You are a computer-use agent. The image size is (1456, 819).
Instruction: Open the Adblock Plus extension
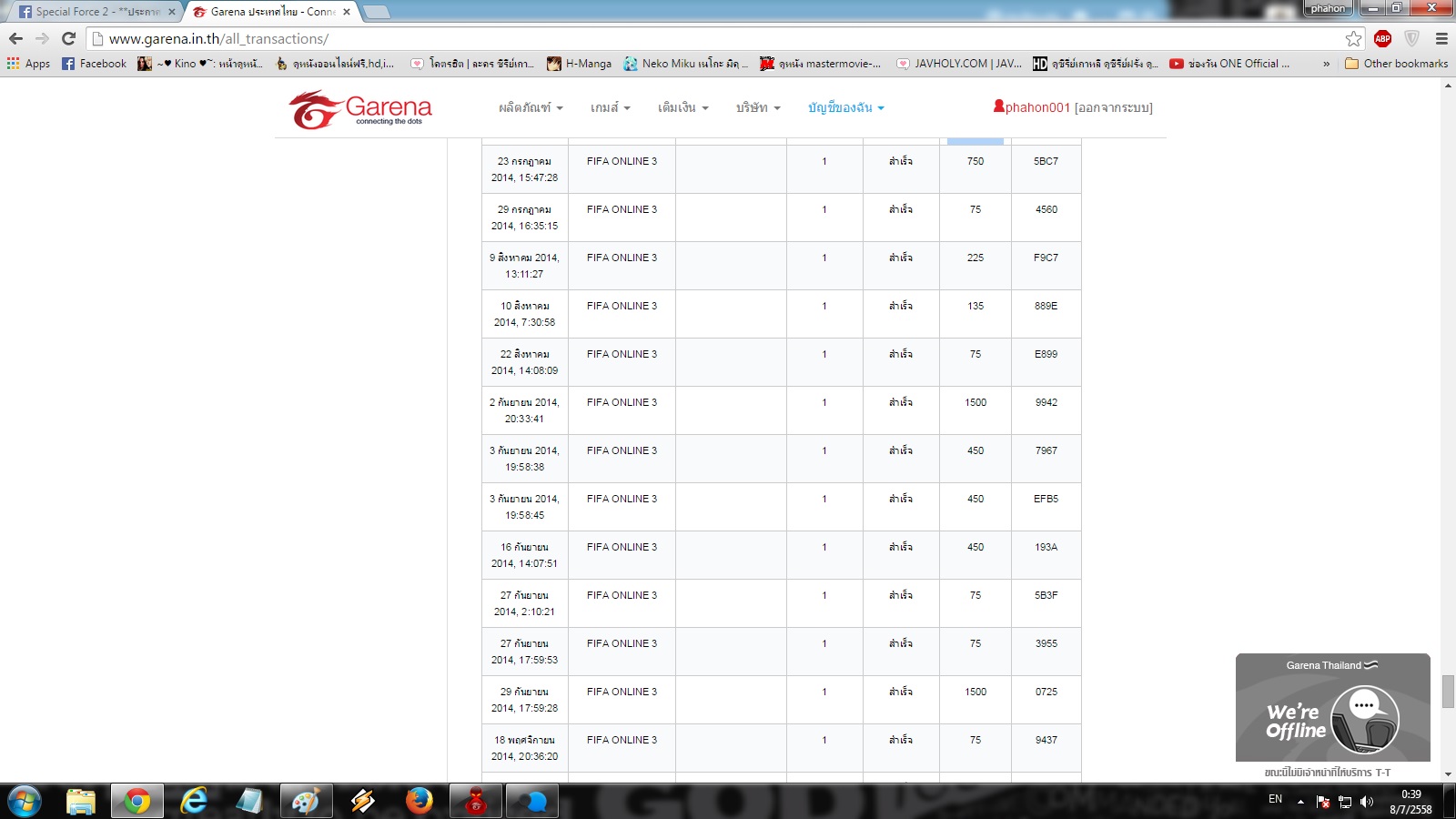pos(1382,38)
